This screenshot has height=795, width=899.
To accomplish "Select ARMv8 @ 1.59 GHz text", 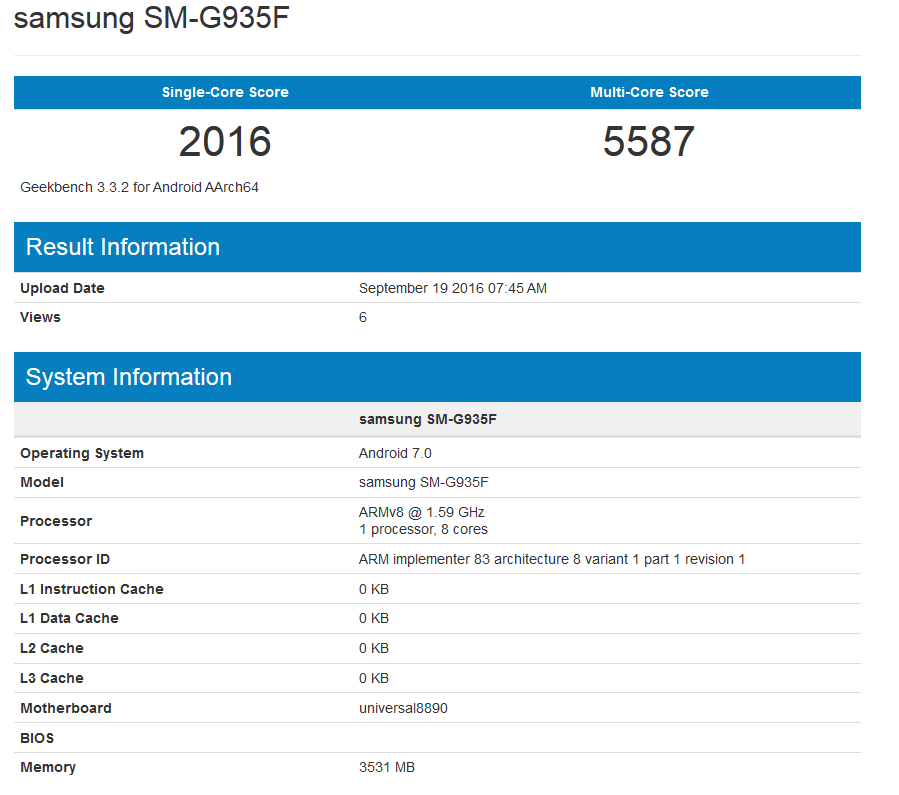I will (x=421, y=512).
